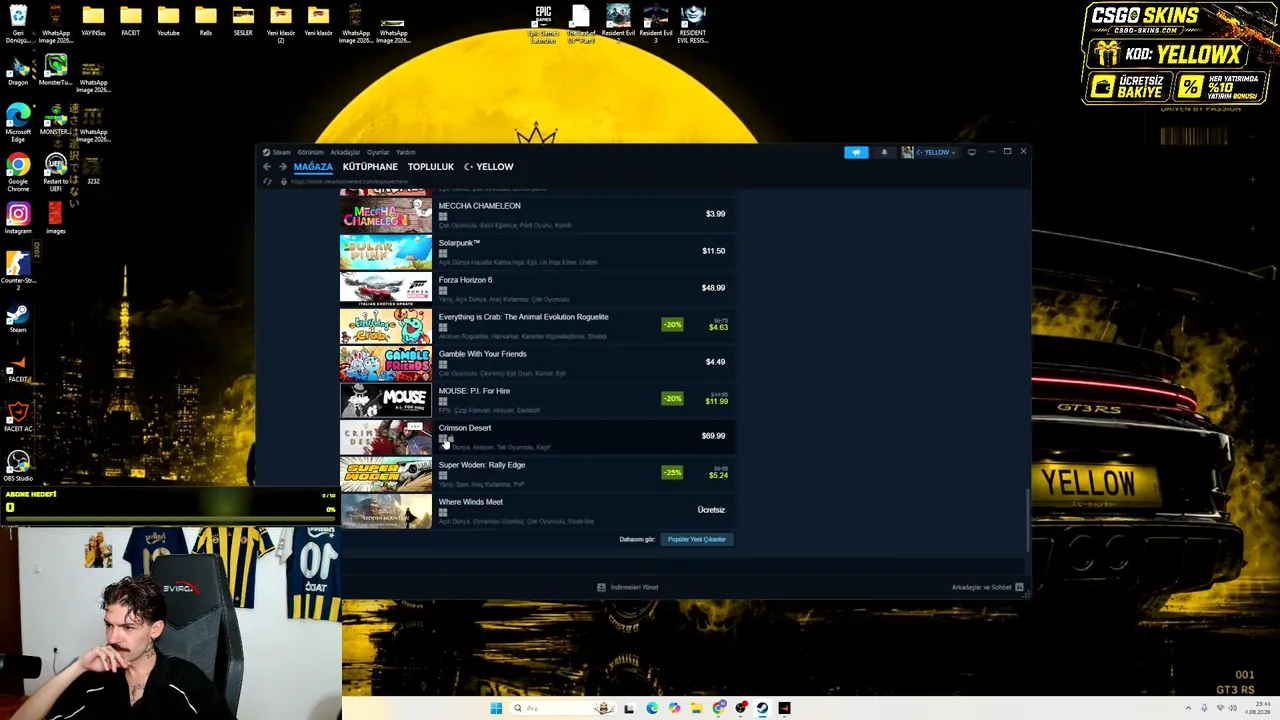Image resolution: width=1280 pixels, height=720 pixels.
Task: Open the Oyunlar menu
Action: click(378, 152)
